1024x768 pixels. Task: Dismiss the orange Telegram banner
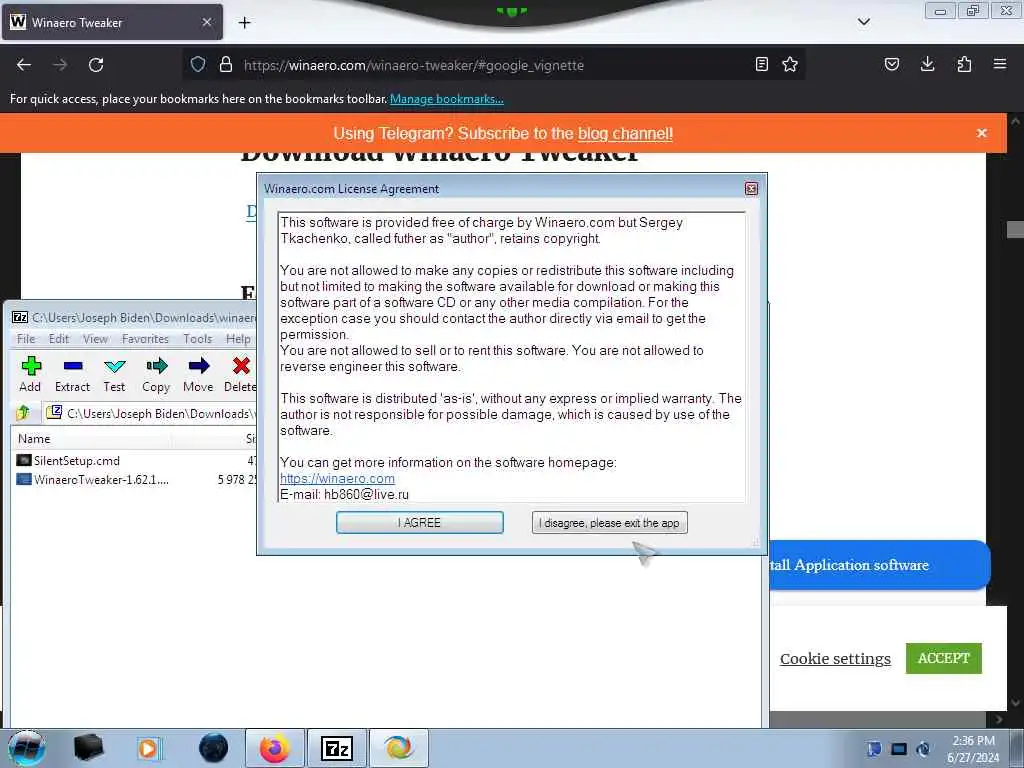(x=982, y=133)
